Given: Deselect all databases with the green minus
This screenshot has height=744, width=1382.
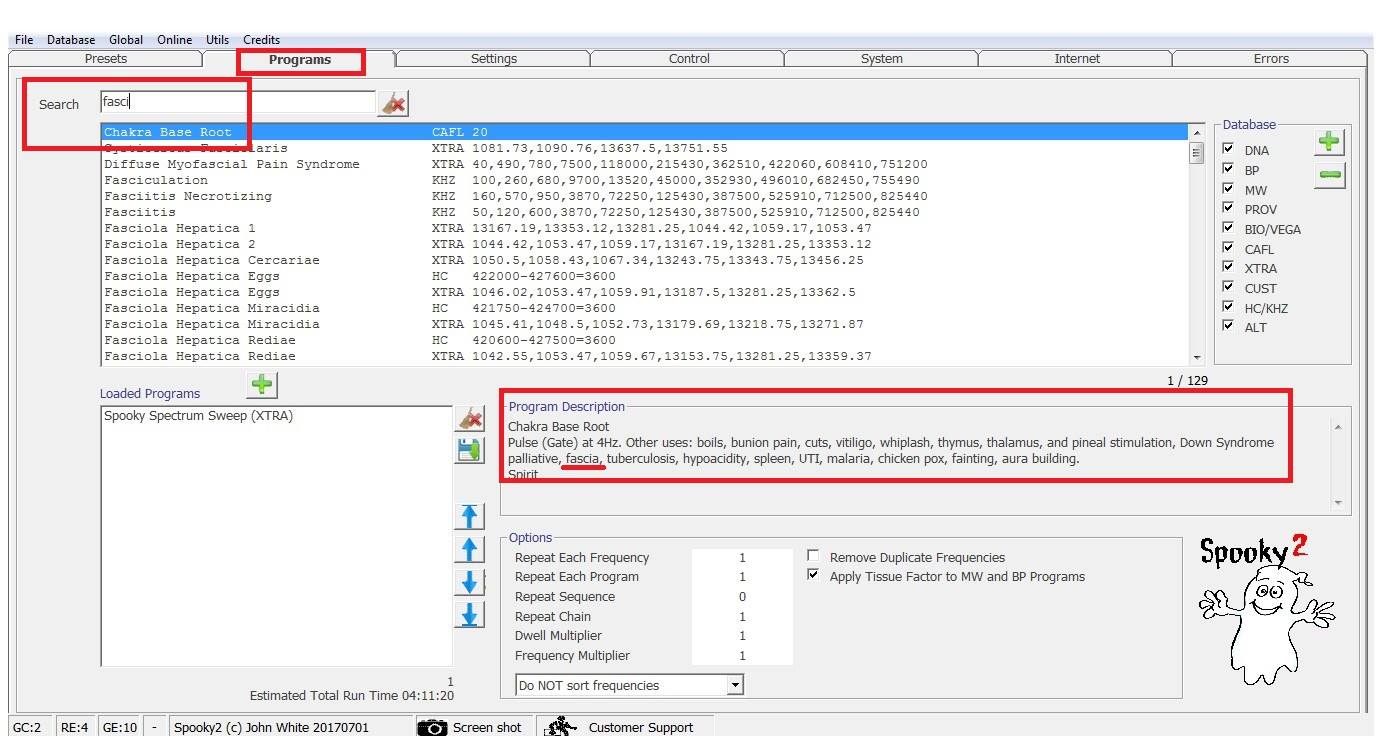Looking at the screenshot, I should (x=1329, y=175).
